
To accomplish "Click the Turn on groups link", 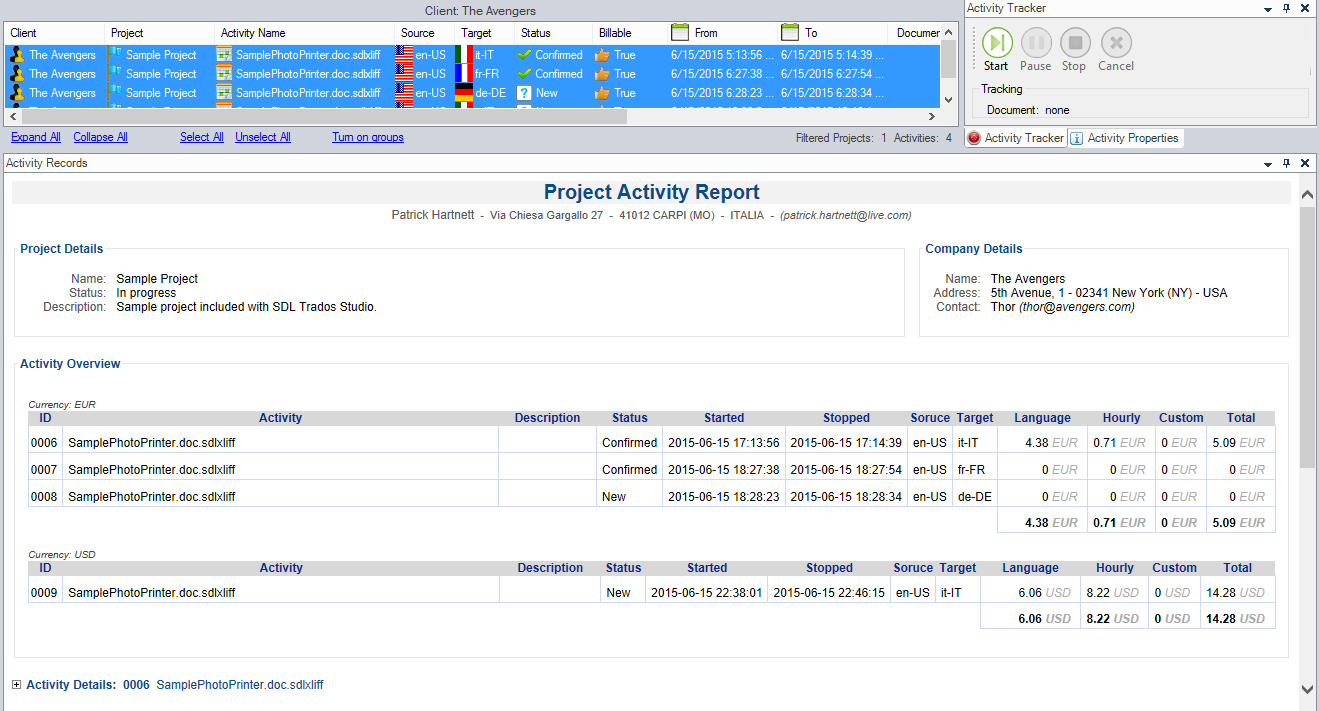I will [x=368, y=137].
